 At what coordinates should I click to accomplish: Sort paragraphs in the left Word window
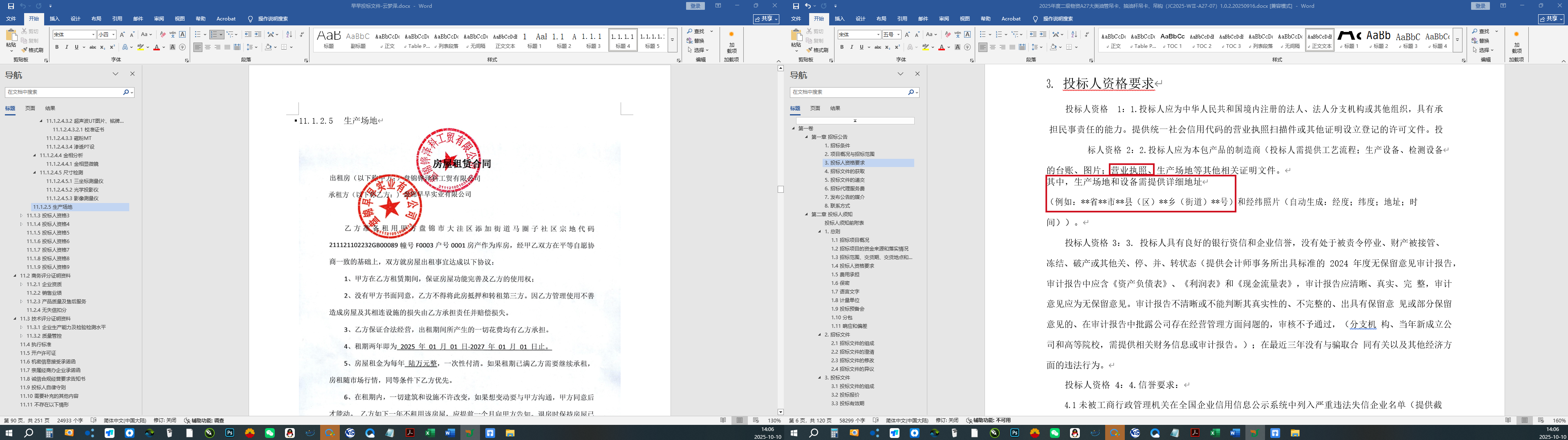click(x=289, y=35)
